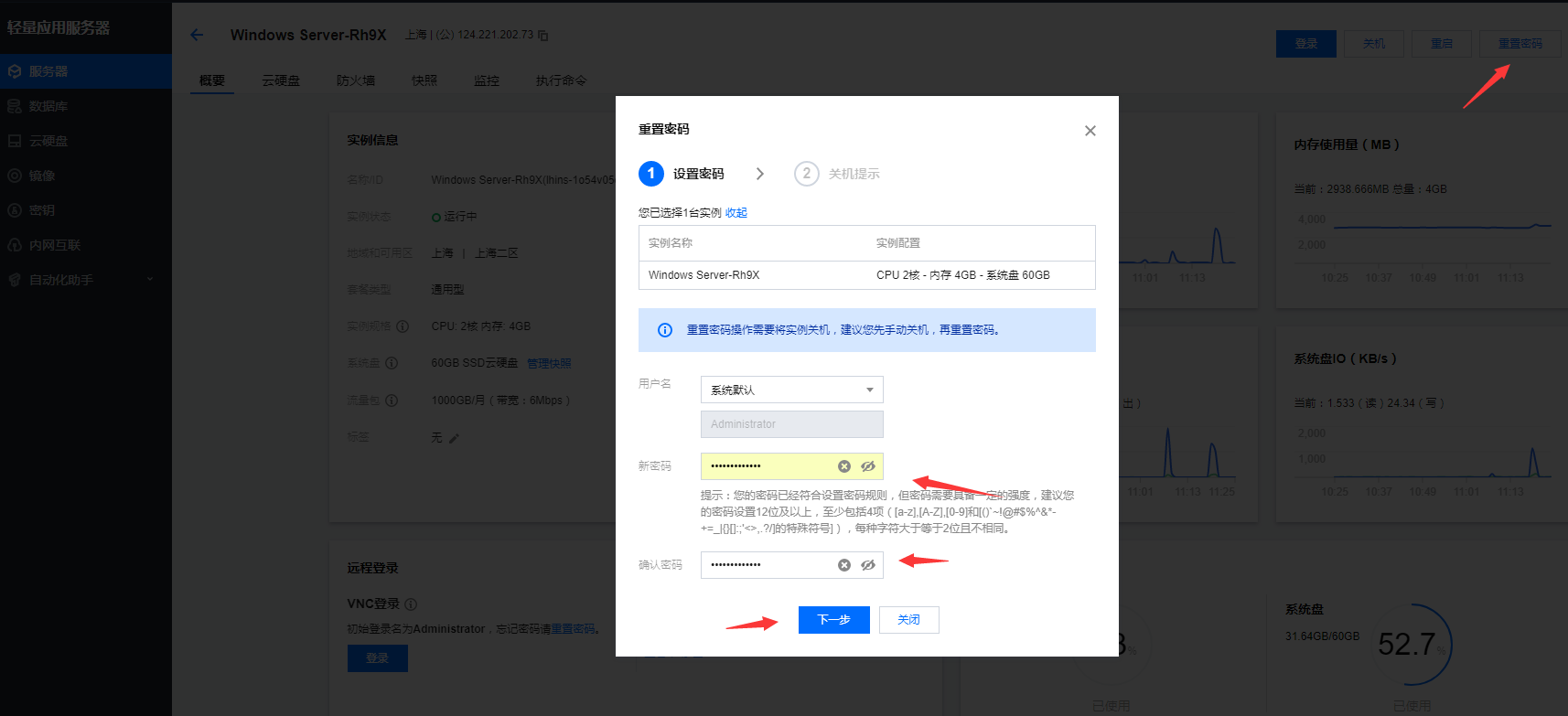Image resolution: width=1568 pixels, height=716 pixels.
Task: Click the info icon next to 流量包
Action: click(x=392, y=401)
